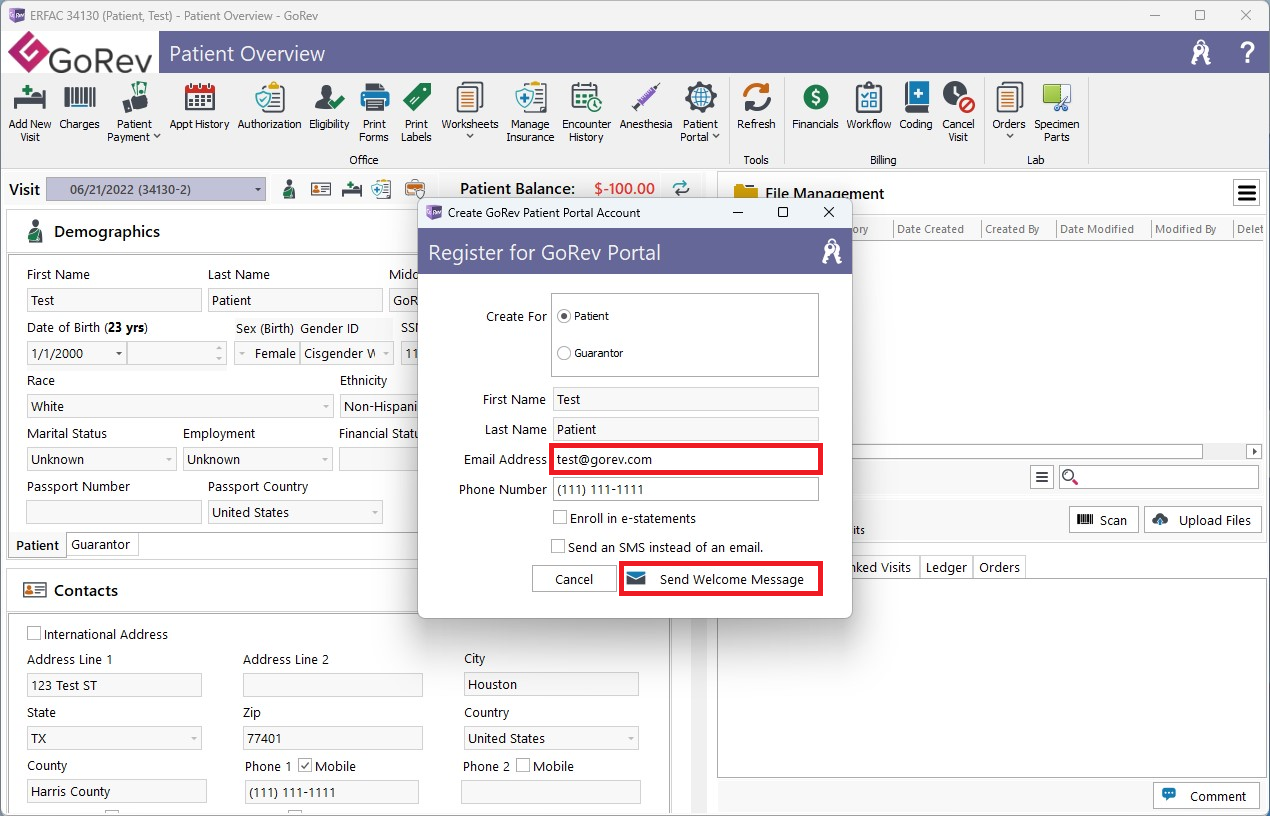
Task: Click the File Management hamburger menu icon
Action: point(1246,193)
